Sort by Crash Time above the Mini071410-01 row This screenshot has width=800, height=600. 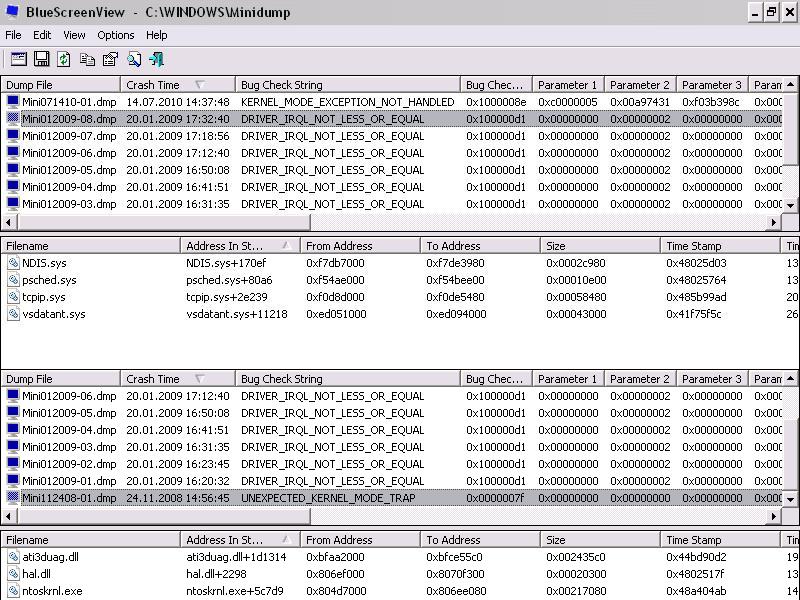[x=178, y=85]
